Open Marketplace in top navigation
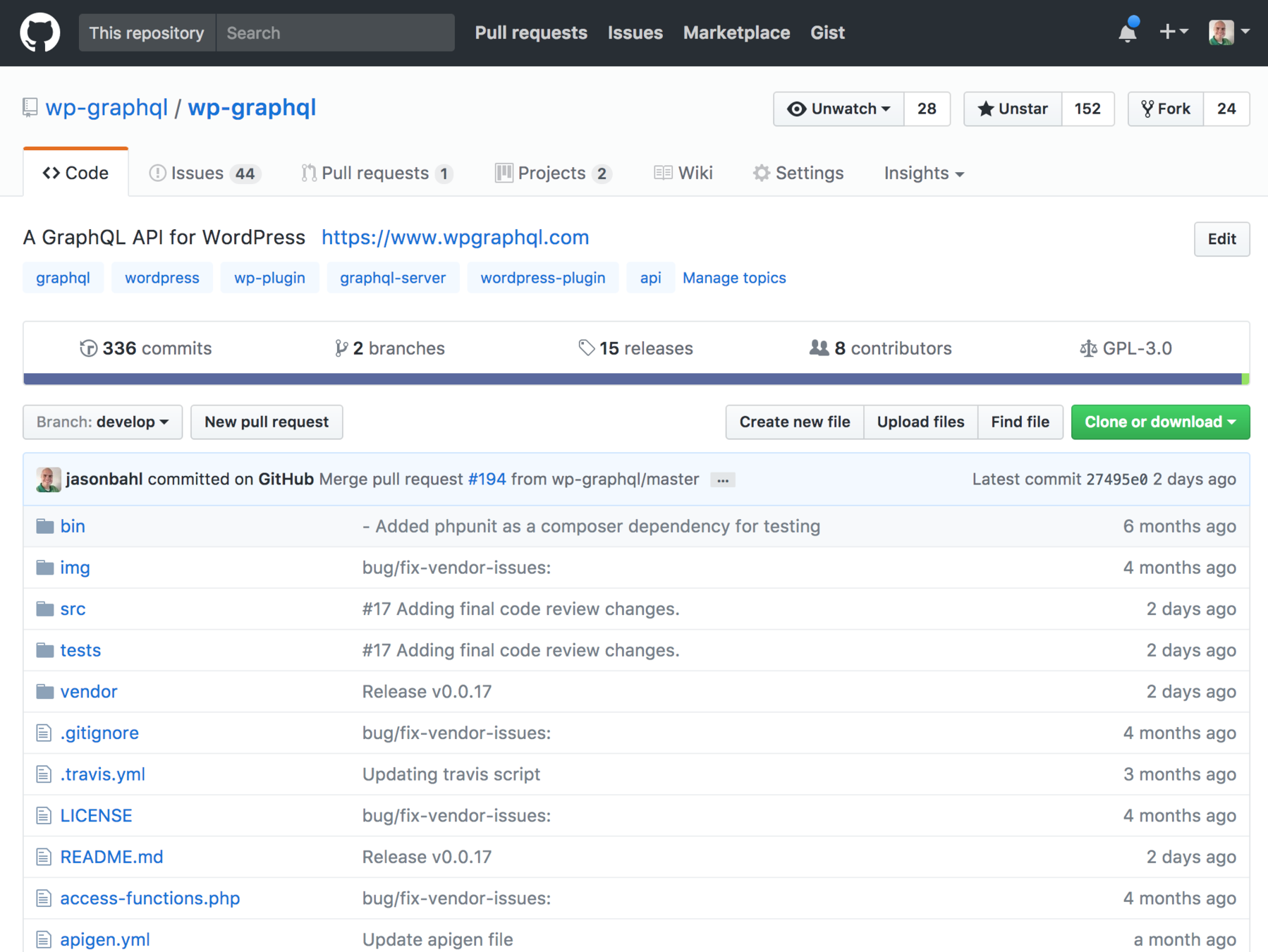Image resolution: width=1268 pixels, height=952 pixels. (x=736, y=32)
